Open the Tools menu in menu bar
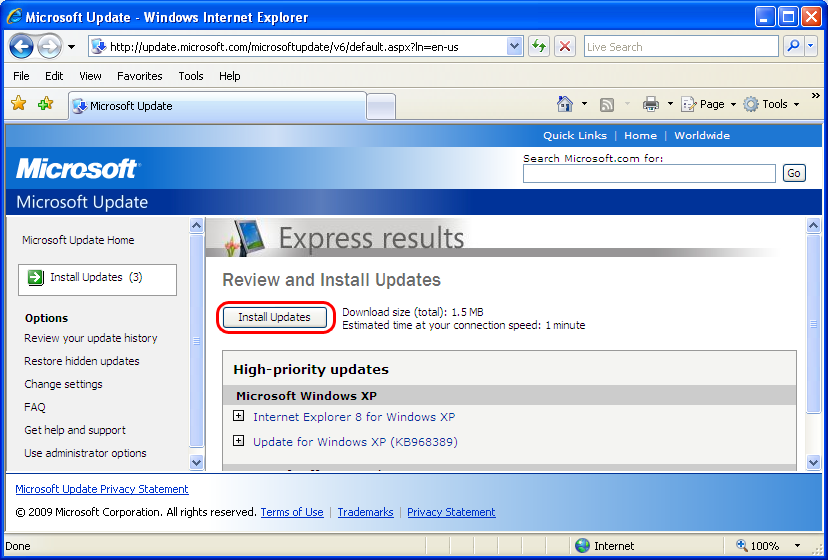Viewport: 828px width, 560px height. tap(191, 76)
